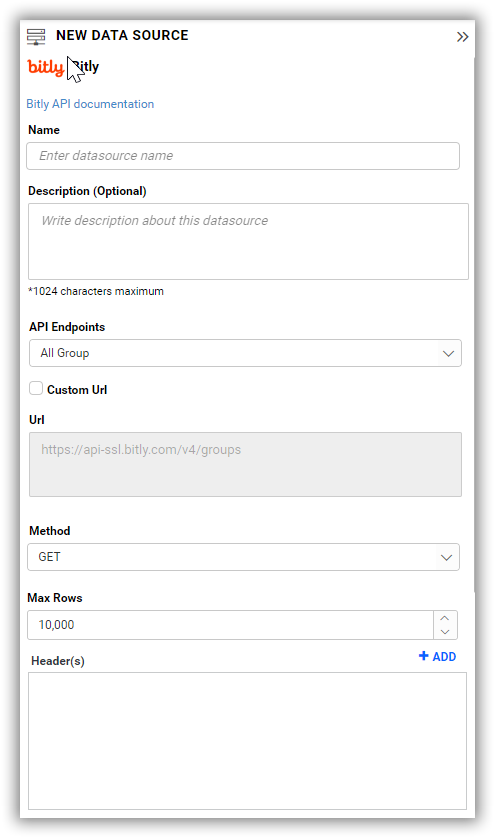Click the Max Rows value field

230,625
